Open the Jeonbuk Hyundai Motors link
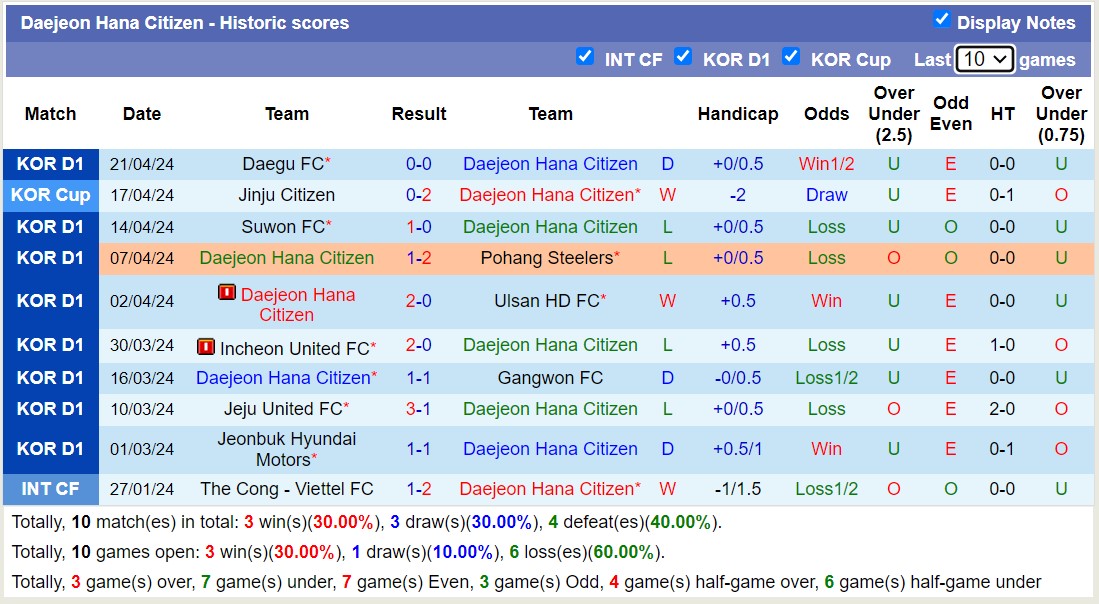This screenshot has height=604, width=1099. [287, 449]
